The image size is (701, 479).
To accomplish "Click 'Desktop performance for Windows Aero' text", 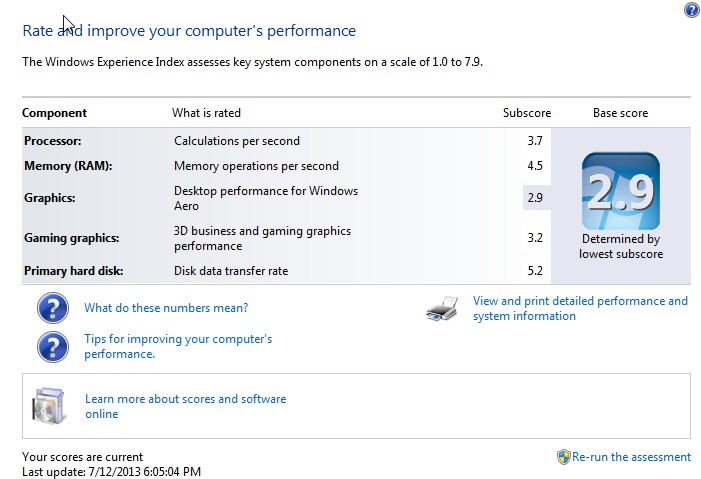I will [x=266, y=198].
